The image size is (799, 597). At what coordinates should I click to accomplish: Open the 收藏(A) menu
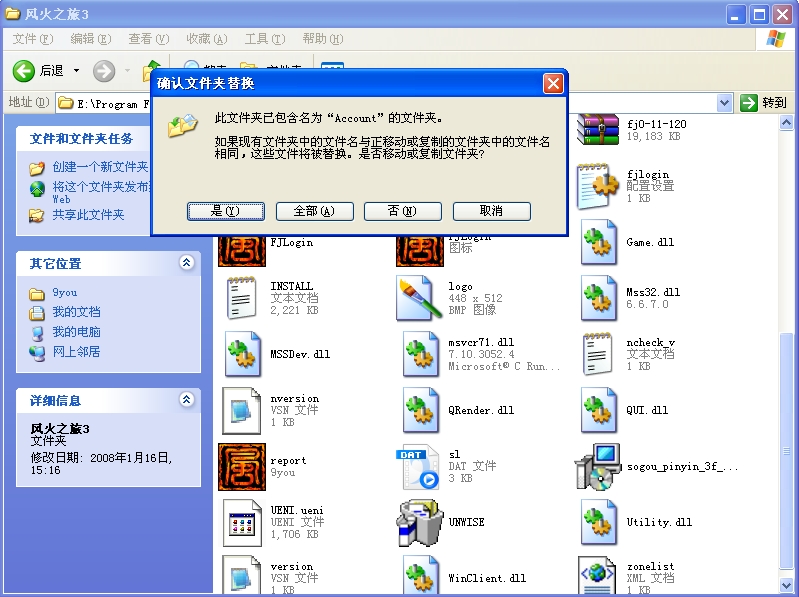coord(206,39)
